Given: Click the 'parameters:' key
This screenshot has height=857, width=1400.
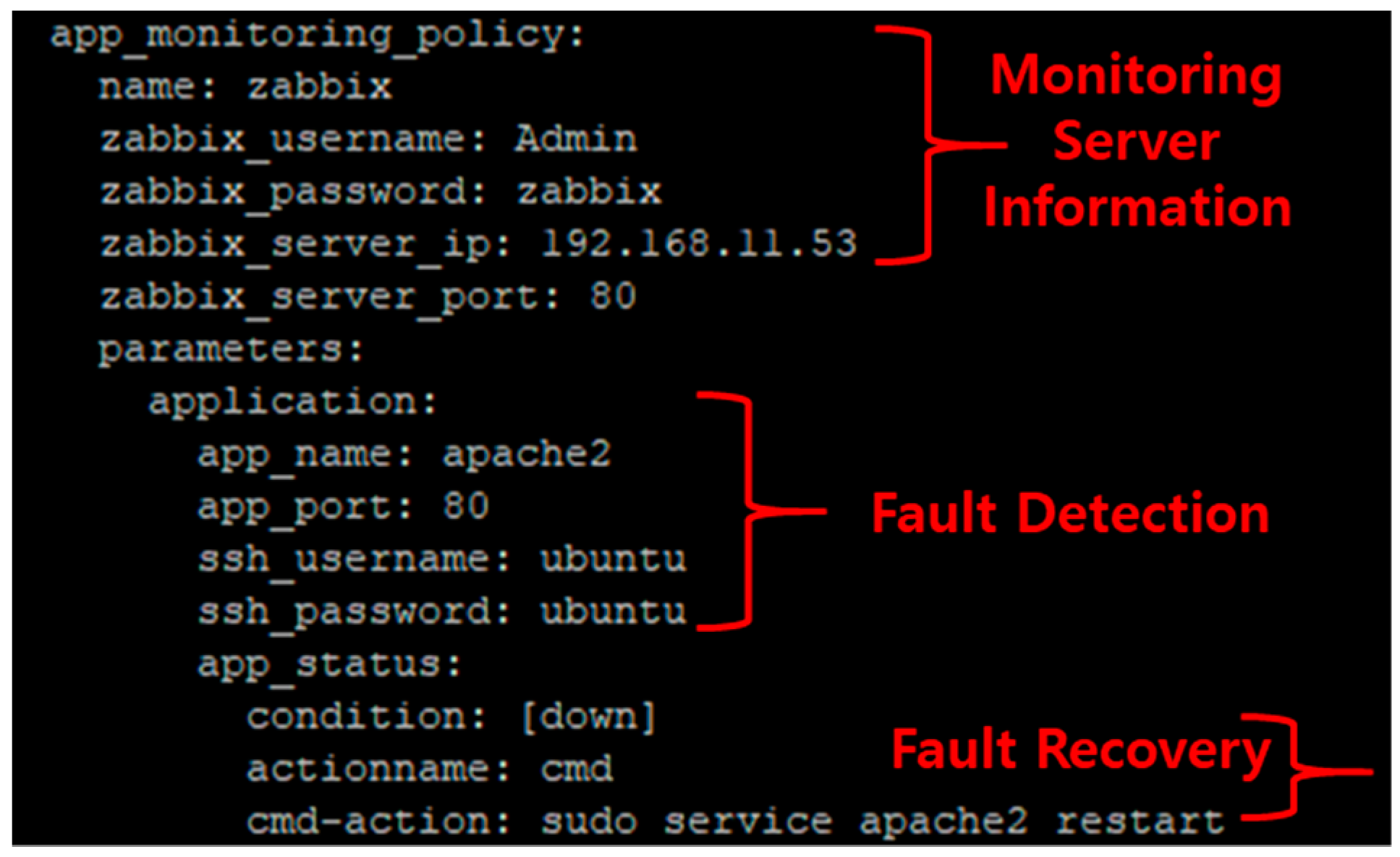Looking at the screenshot, I should [230, 350].
